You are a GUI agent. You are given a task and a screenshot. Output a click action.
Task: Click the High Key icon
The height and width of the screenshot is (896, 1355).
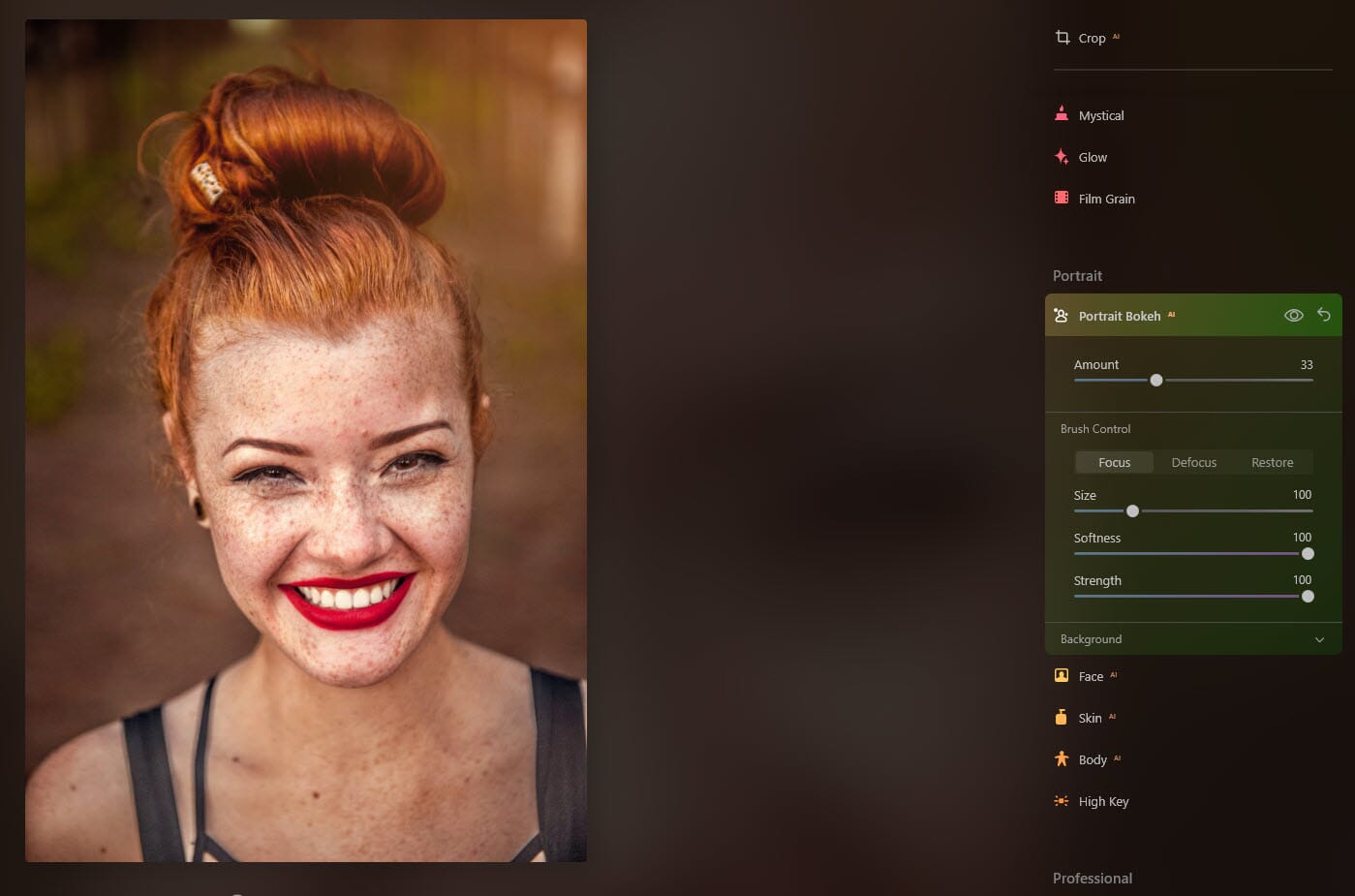point(1062,801)
